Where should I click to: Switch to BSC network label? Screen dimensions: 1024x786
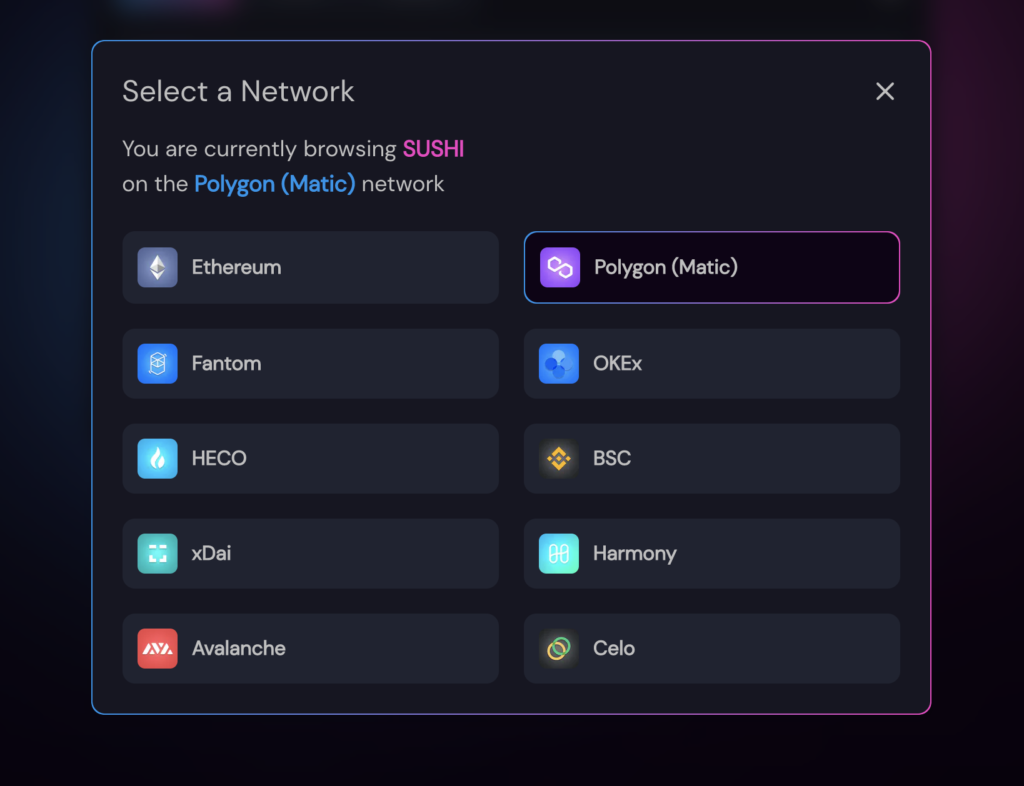click(x=612, y=458)
